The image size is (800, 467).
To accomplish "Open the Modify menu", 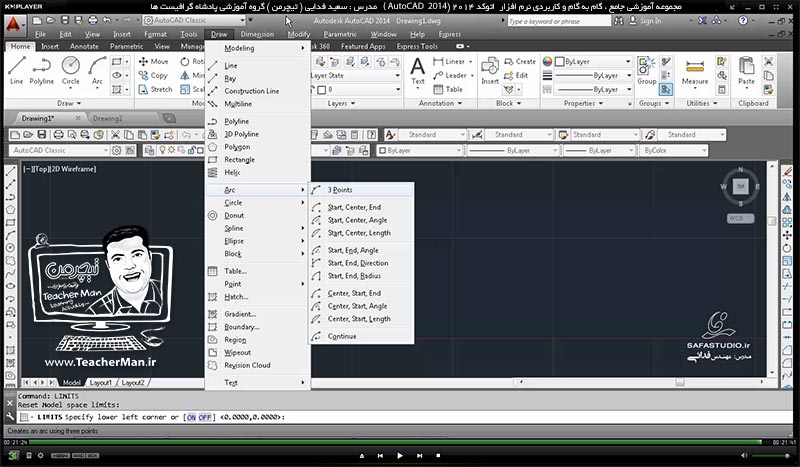I will [298, 34].
